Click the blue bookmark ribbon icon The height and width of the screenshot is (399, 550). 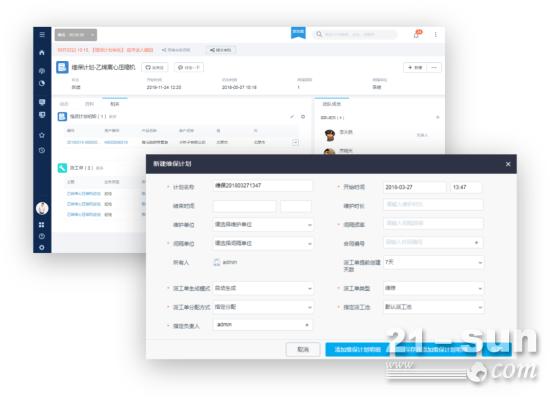pyautogui.click(x=298, y=33)
